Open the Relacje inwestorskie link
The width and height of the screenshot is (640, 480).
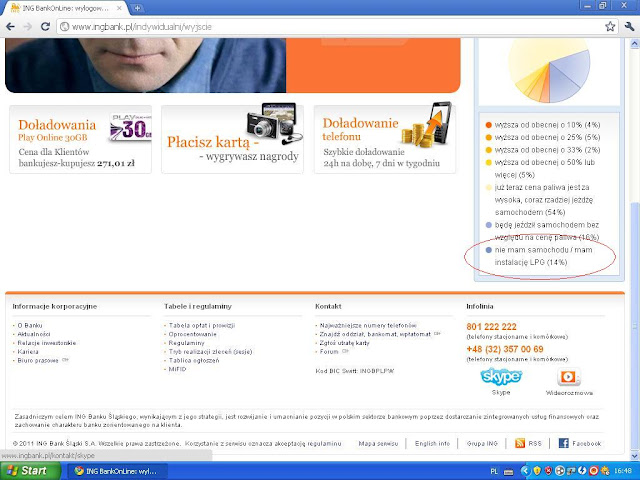(47, 343)
